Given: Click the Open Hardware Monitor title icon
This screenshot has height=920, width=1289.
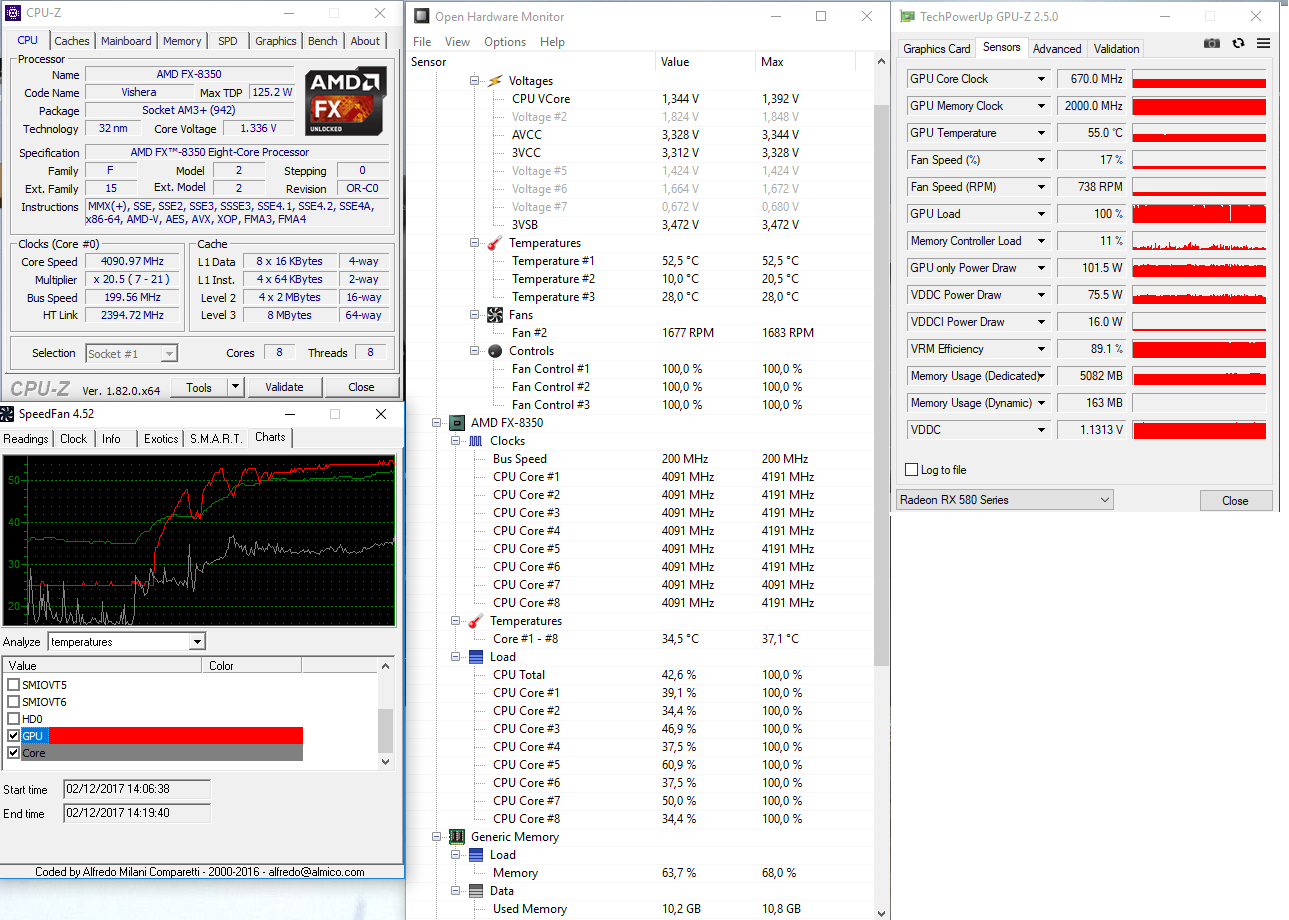Looking at the screenshot, I should pos(421,16).
